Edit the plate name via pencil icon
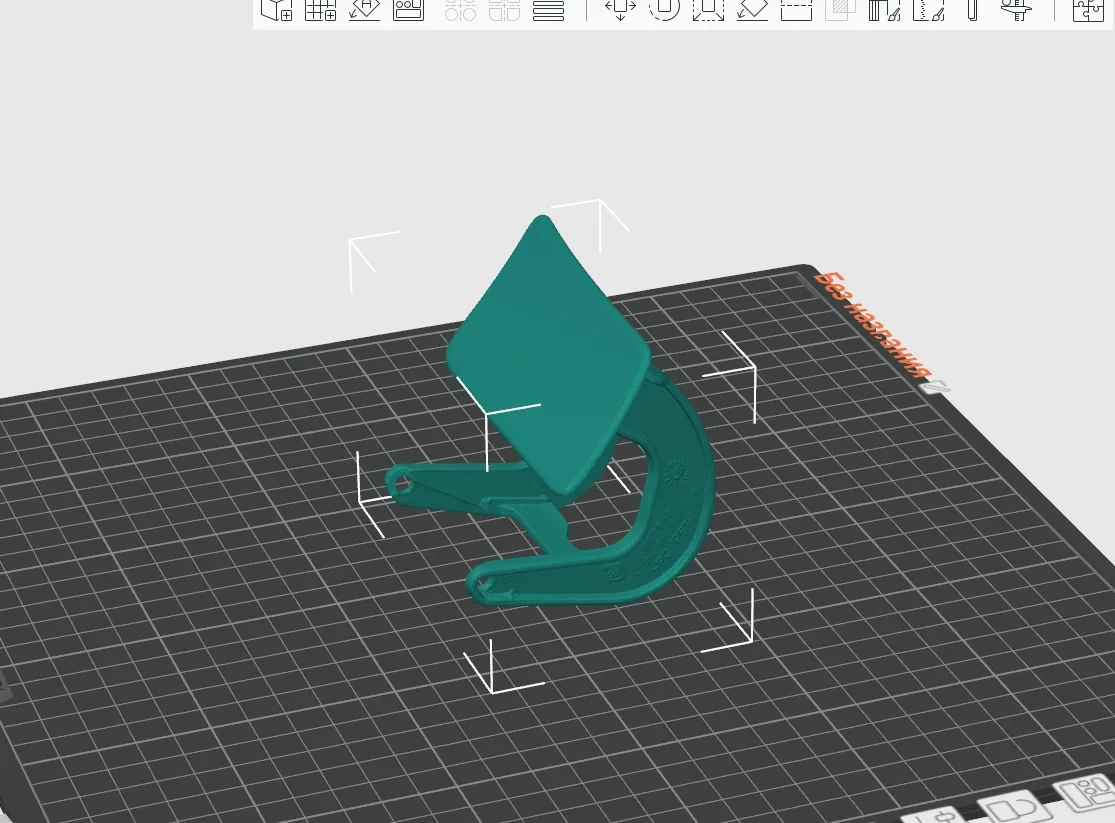This screenshot has width=1115, height=823. (x=934, y=388)
